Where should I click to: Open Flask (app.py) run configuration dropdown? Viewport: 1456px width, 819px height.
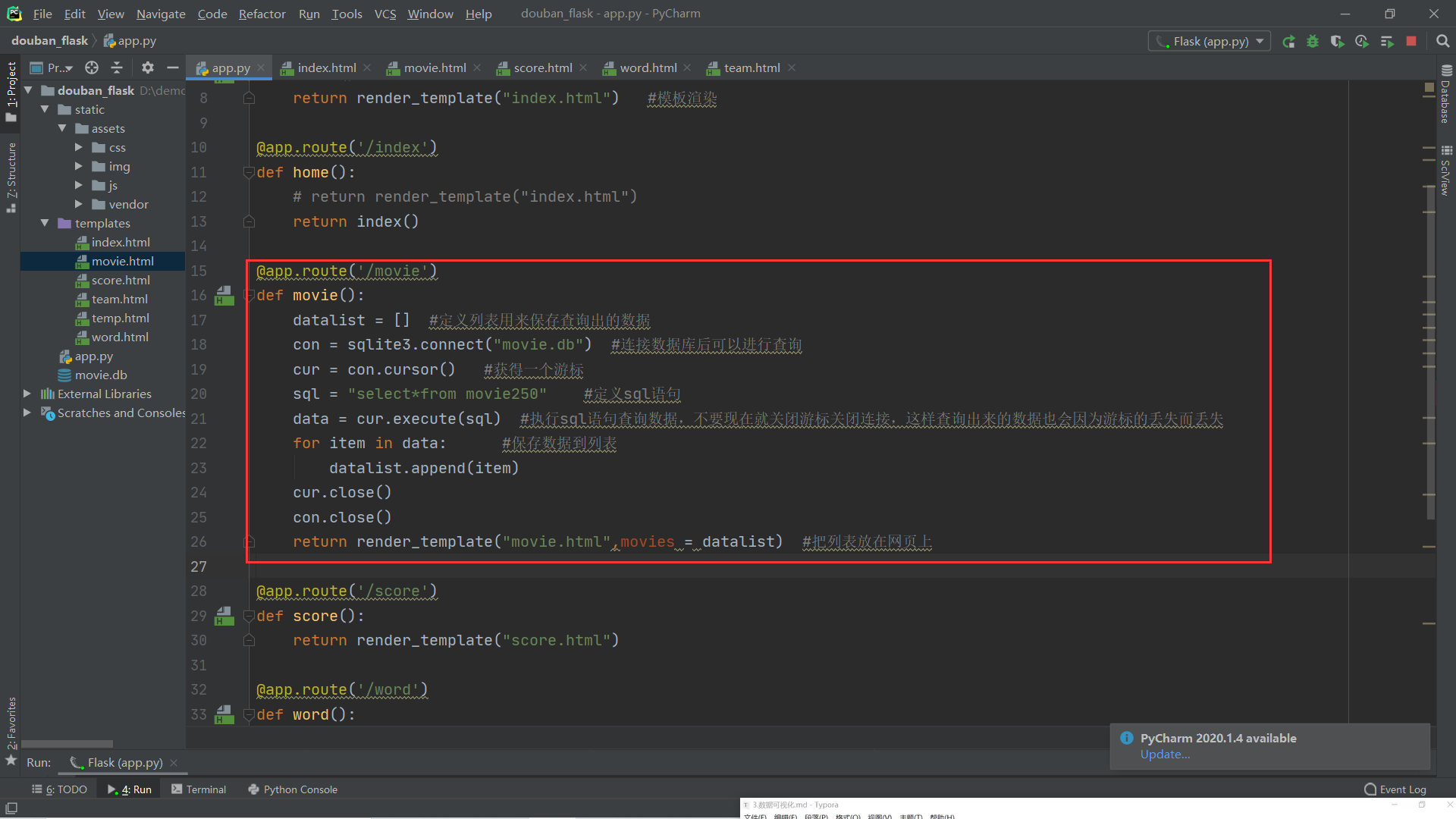tap(1210, 42)
